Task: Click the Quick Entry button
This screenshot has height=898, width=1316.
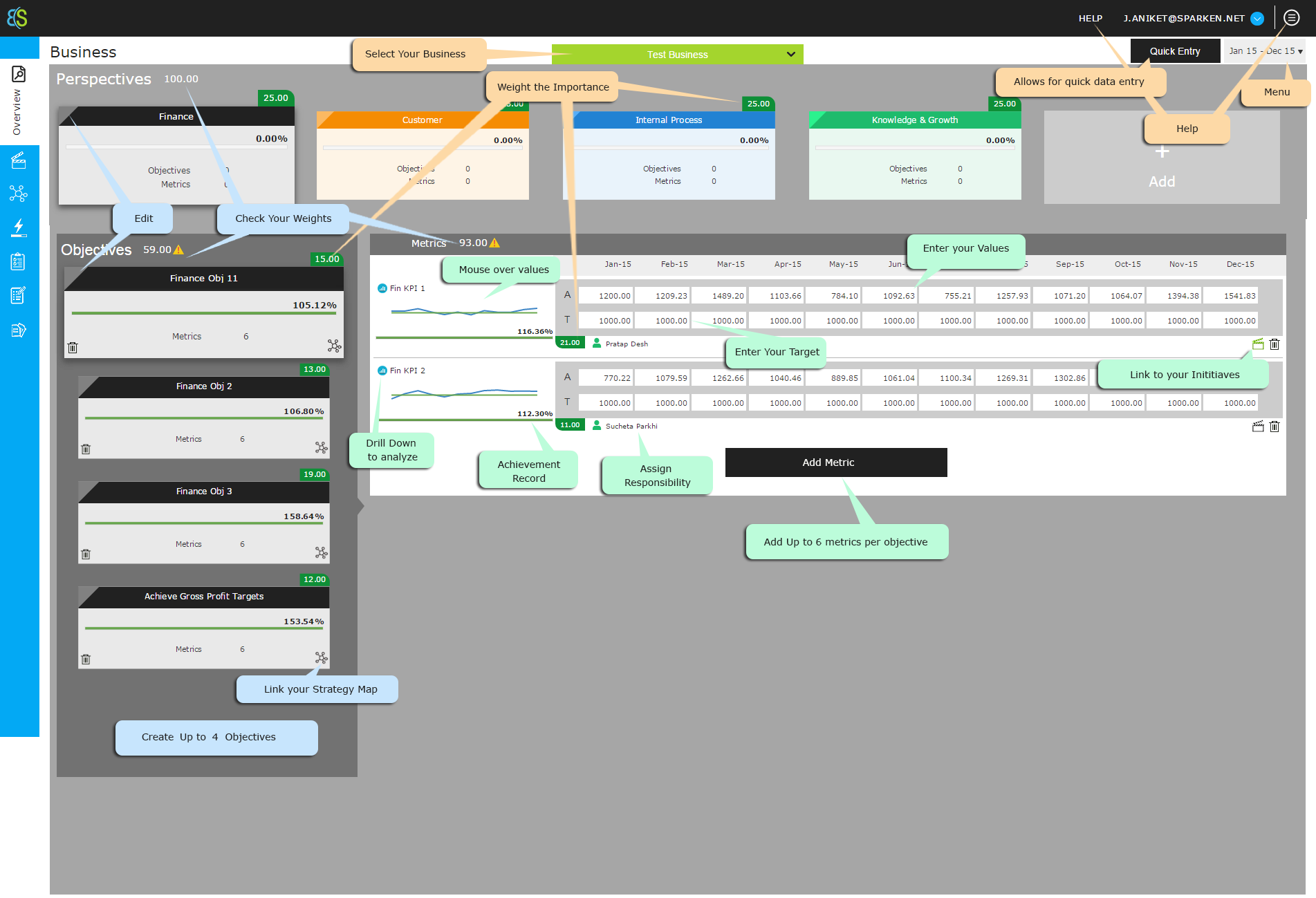Action: point(1174,51)
